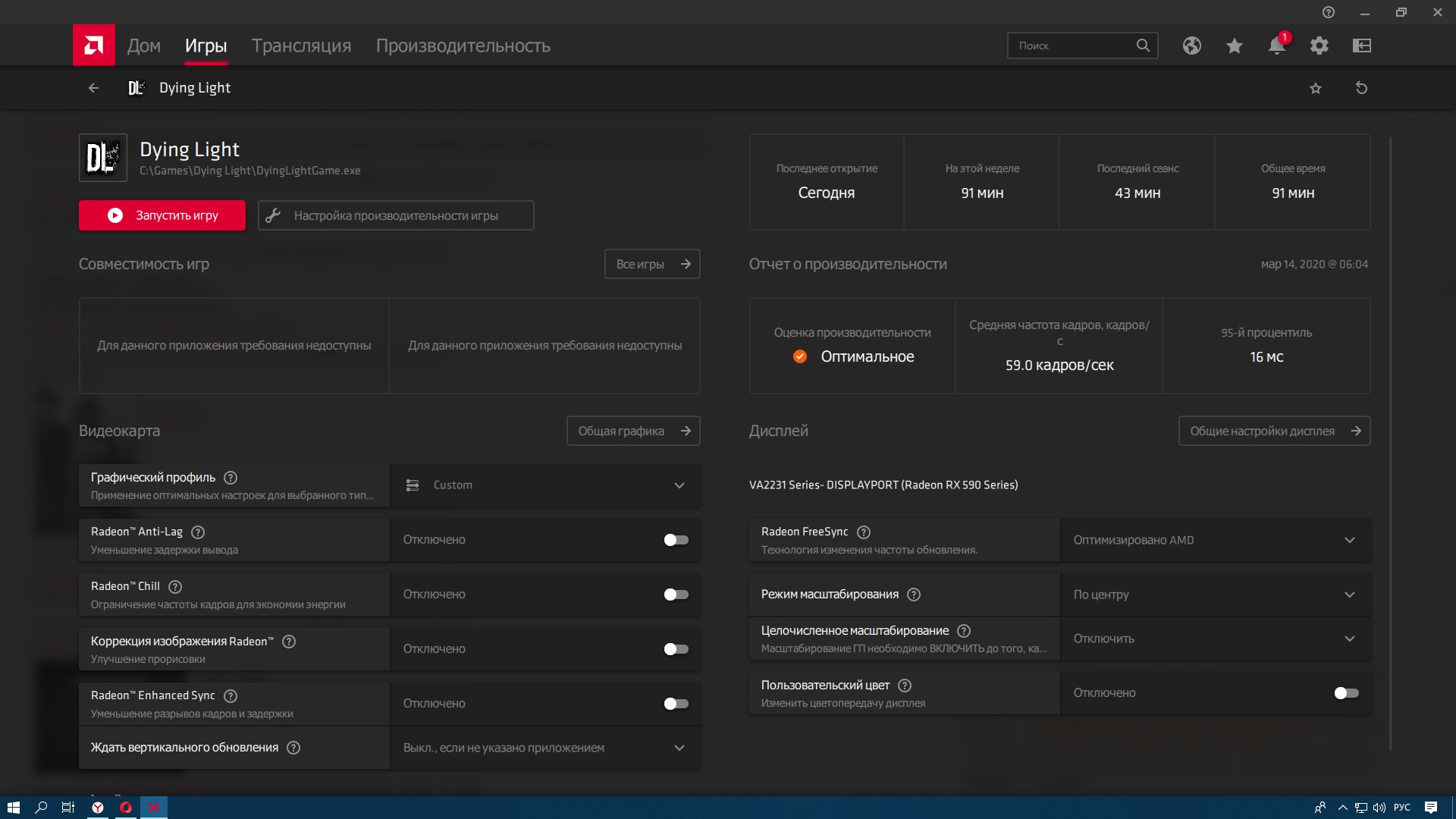This screenshot has width=1456, height=819.
Task: Click the VA2231 Series DISPLAYPORT display label
Action: 883,485
